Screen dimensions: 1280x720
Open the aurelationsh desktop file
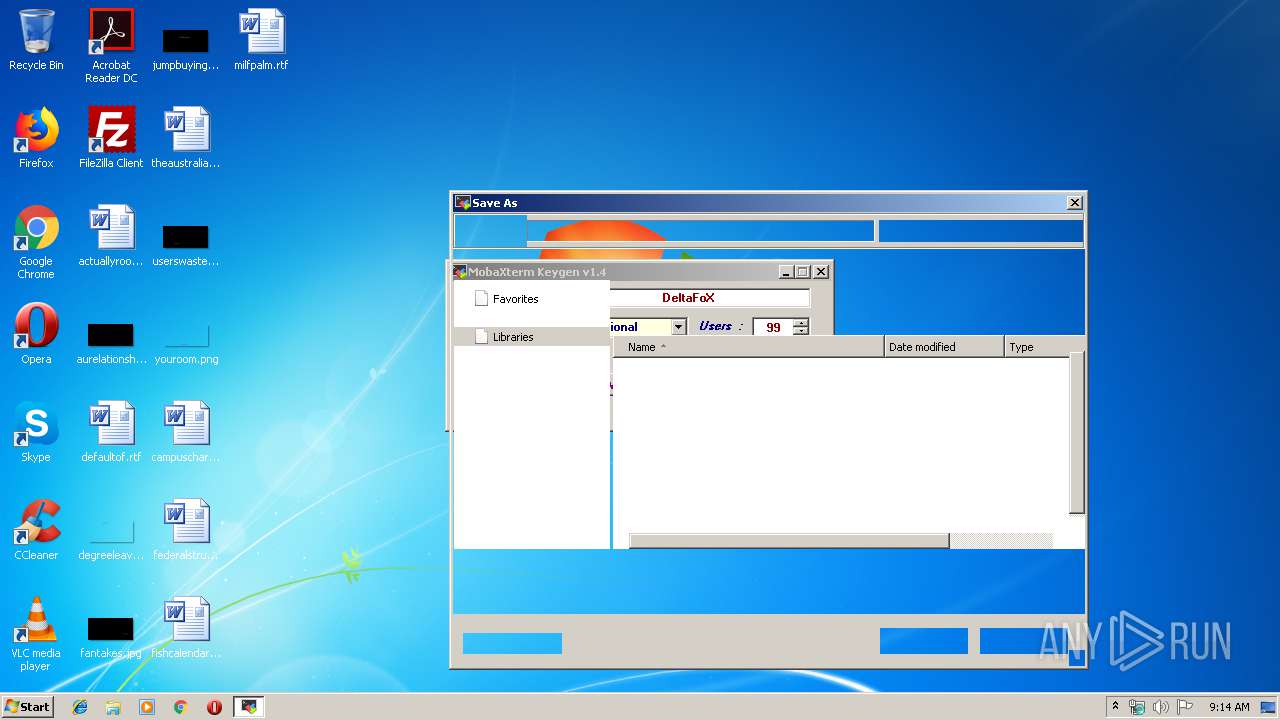coord(111,342)
